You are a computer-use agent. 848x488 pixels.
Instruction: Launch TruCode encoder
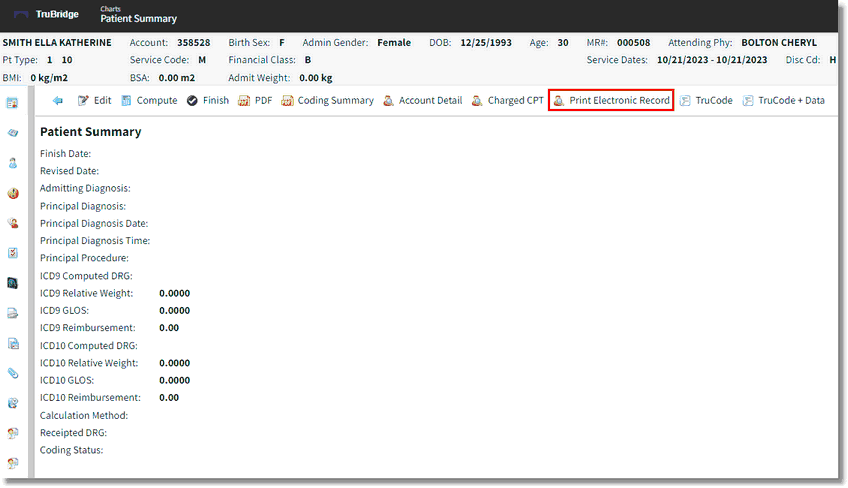tap(706, 101)
